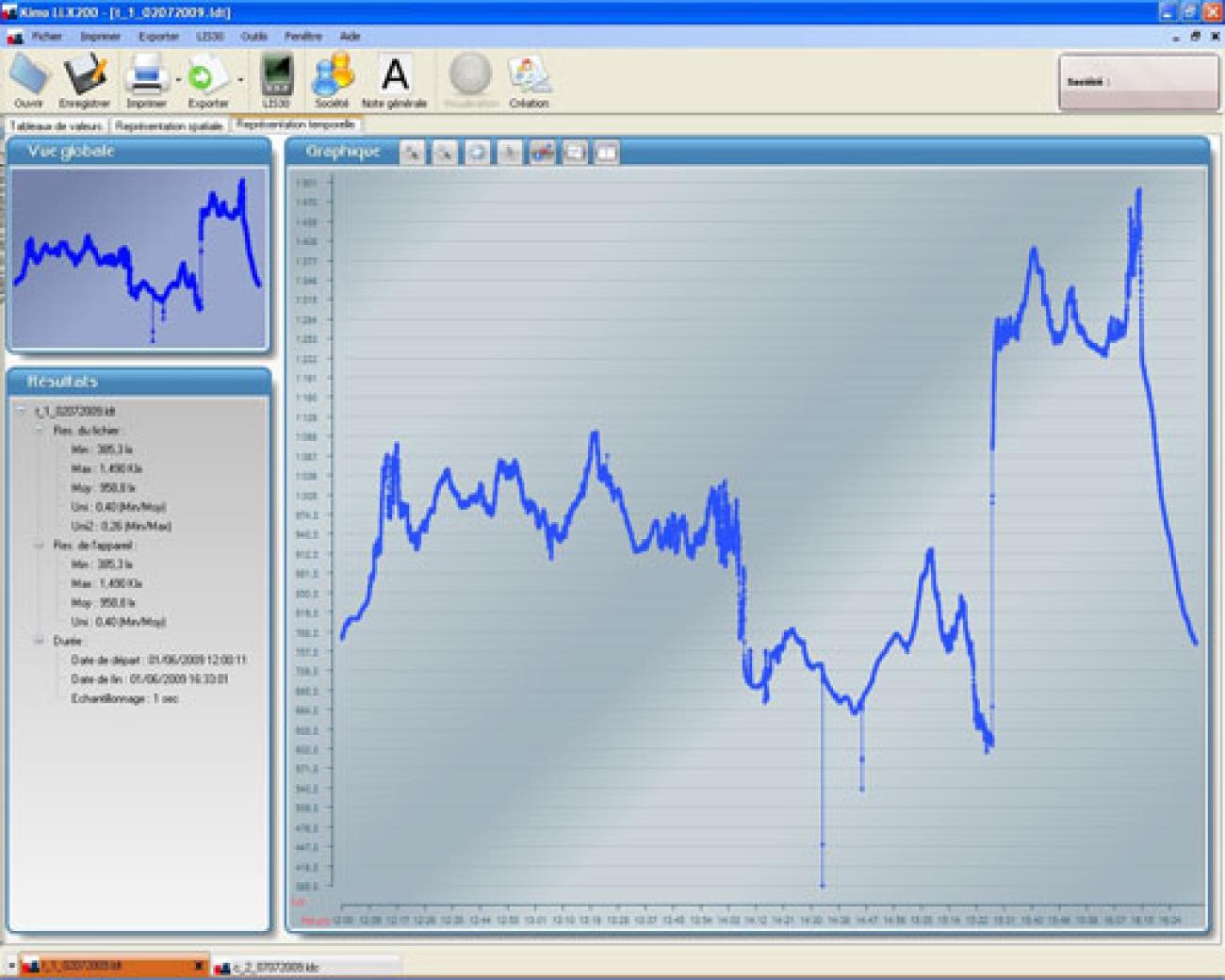This screenshot has width=1225, height=980.
Task: Collapse the Res. du fichier node
Action: (x=40, y=430)
